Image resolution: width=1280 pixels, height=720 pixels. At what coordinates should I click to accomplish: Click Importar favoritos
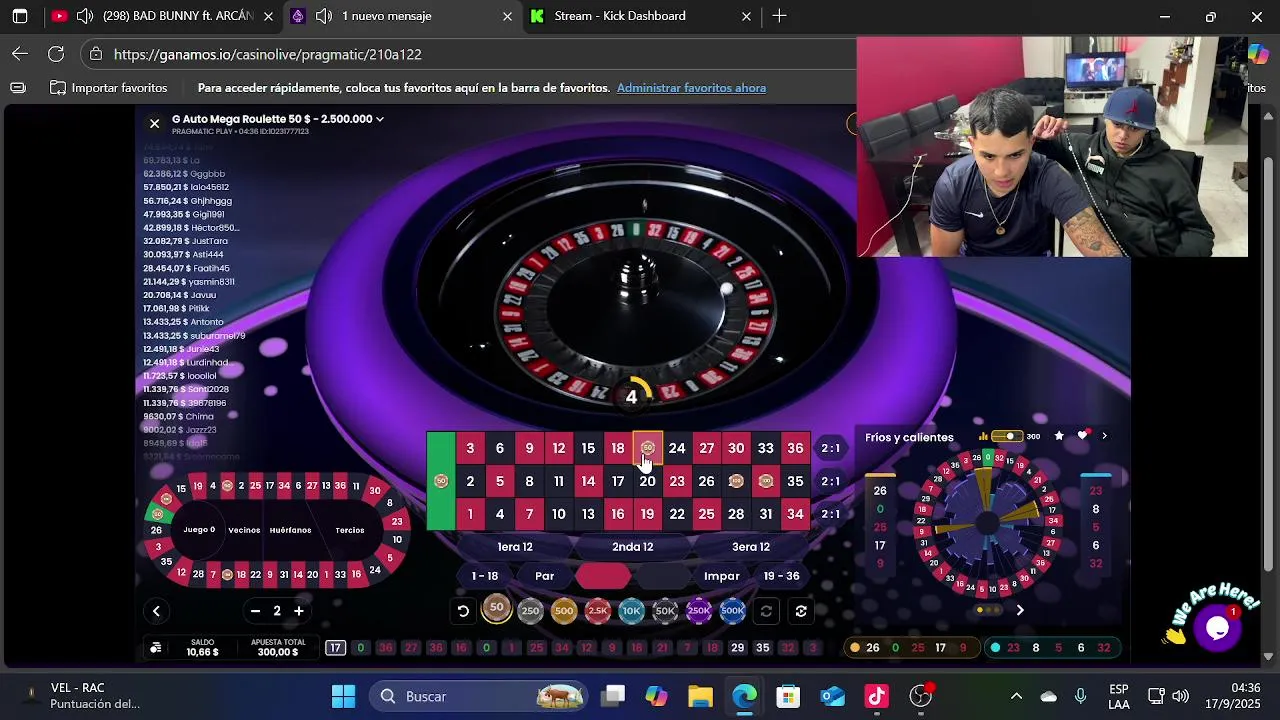(x=109, y=88)
